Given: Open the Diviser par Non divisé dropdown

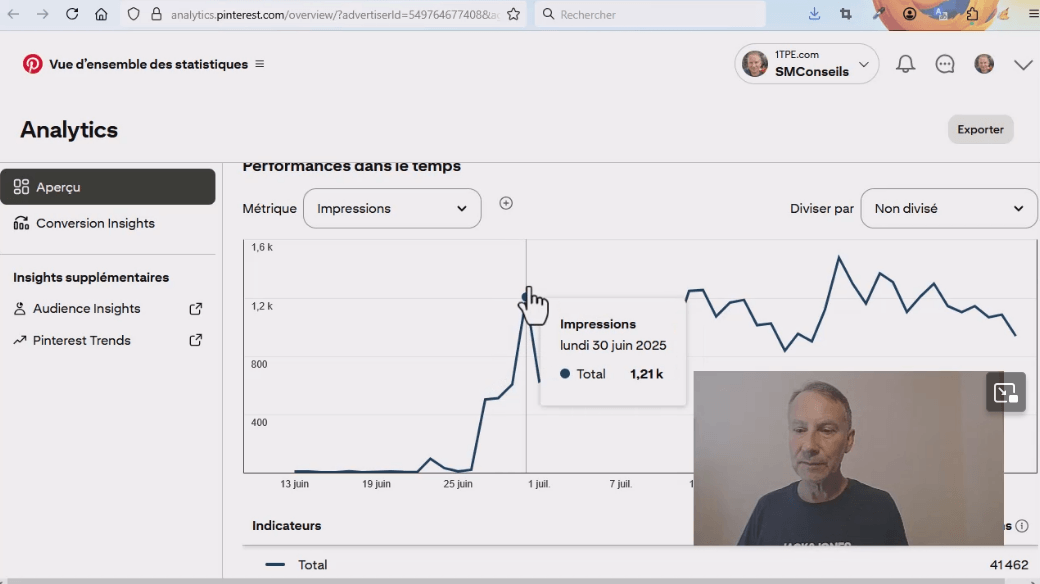Looking at the screenshot, I should (948, 208).
